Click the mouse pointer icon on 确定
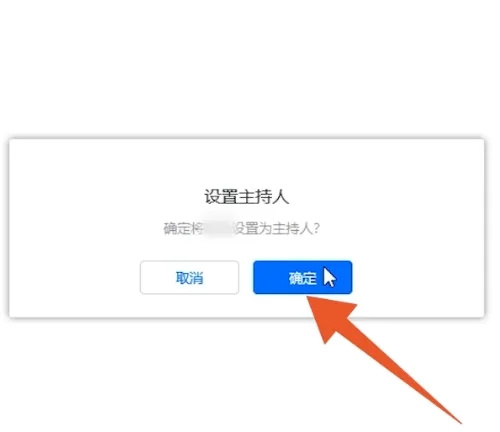 [329, 277]
